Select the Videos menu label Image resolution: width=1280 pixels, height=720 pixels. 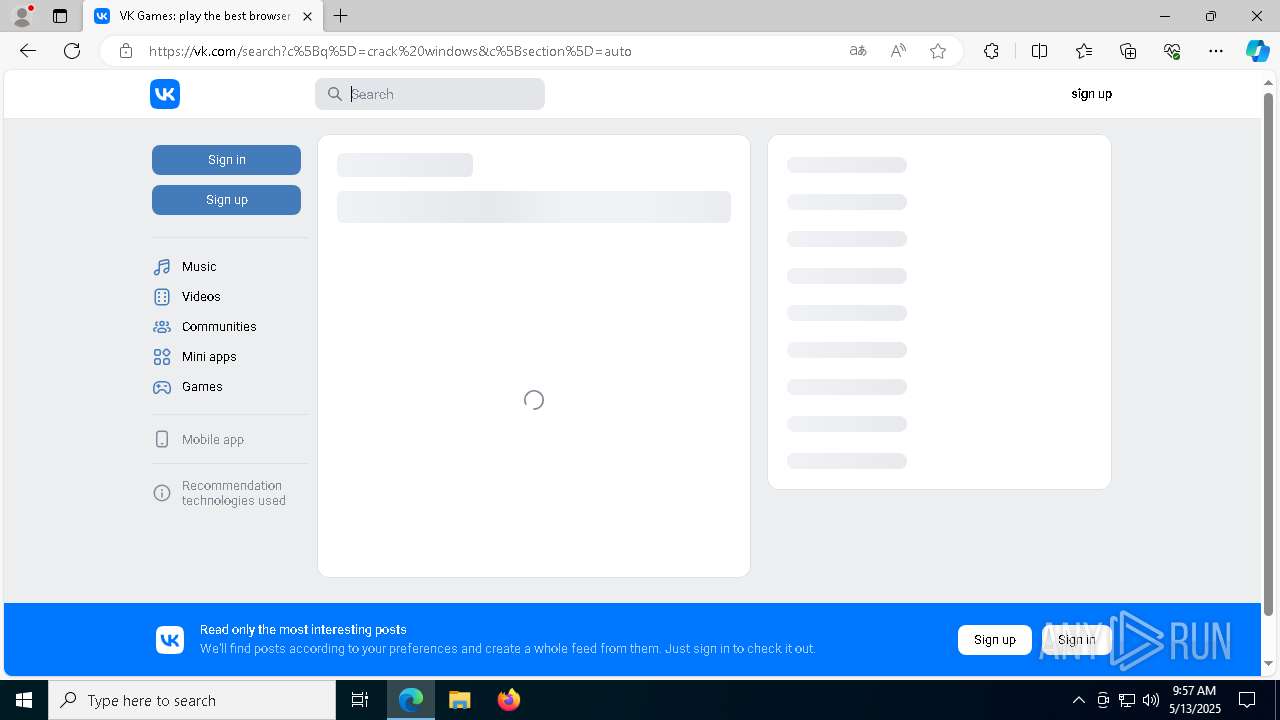(x=201, y=297)
